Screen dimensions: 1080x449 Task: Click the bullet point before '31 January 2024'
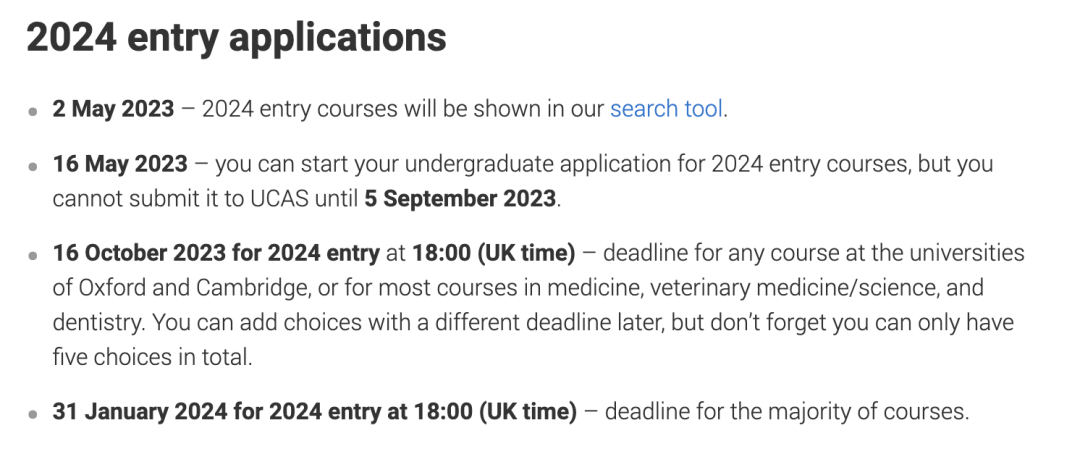[x=34, y=413]
